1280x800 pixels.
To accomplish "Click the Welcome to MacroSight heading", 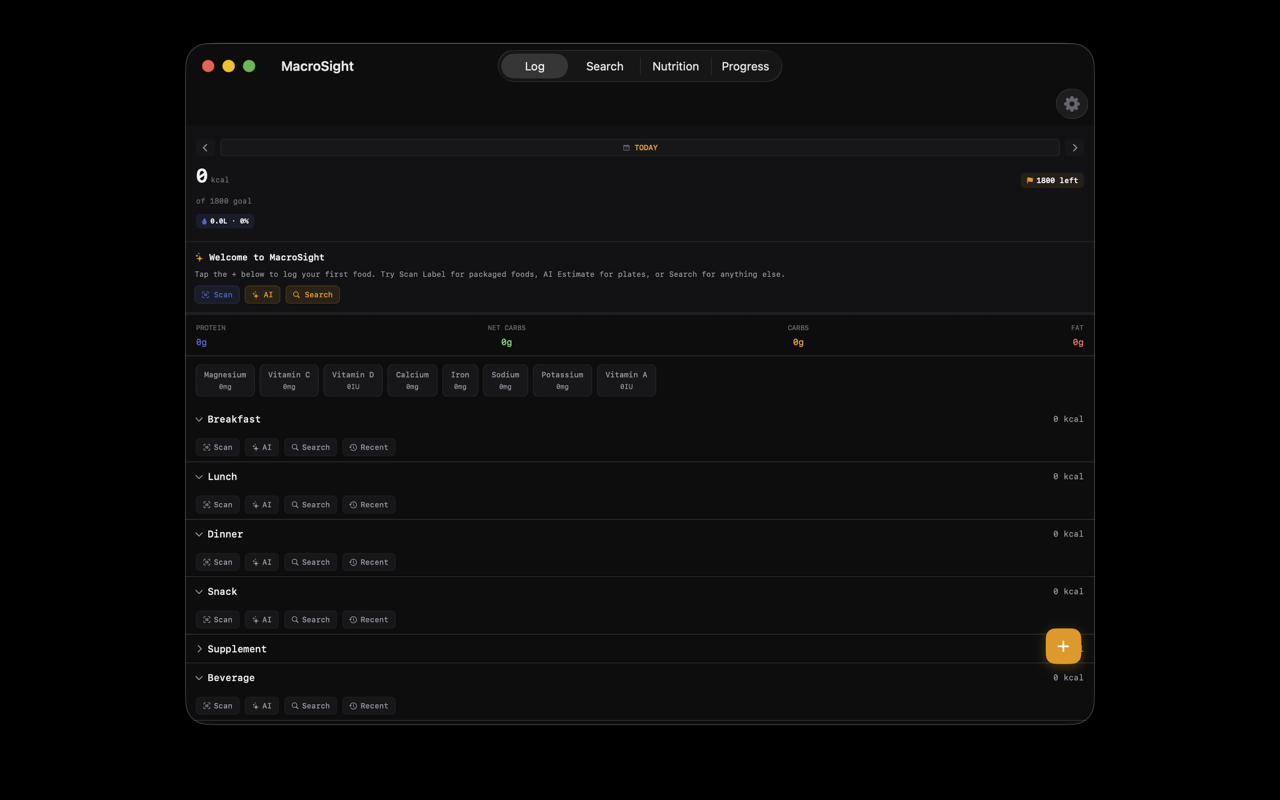I will [266, 258].
